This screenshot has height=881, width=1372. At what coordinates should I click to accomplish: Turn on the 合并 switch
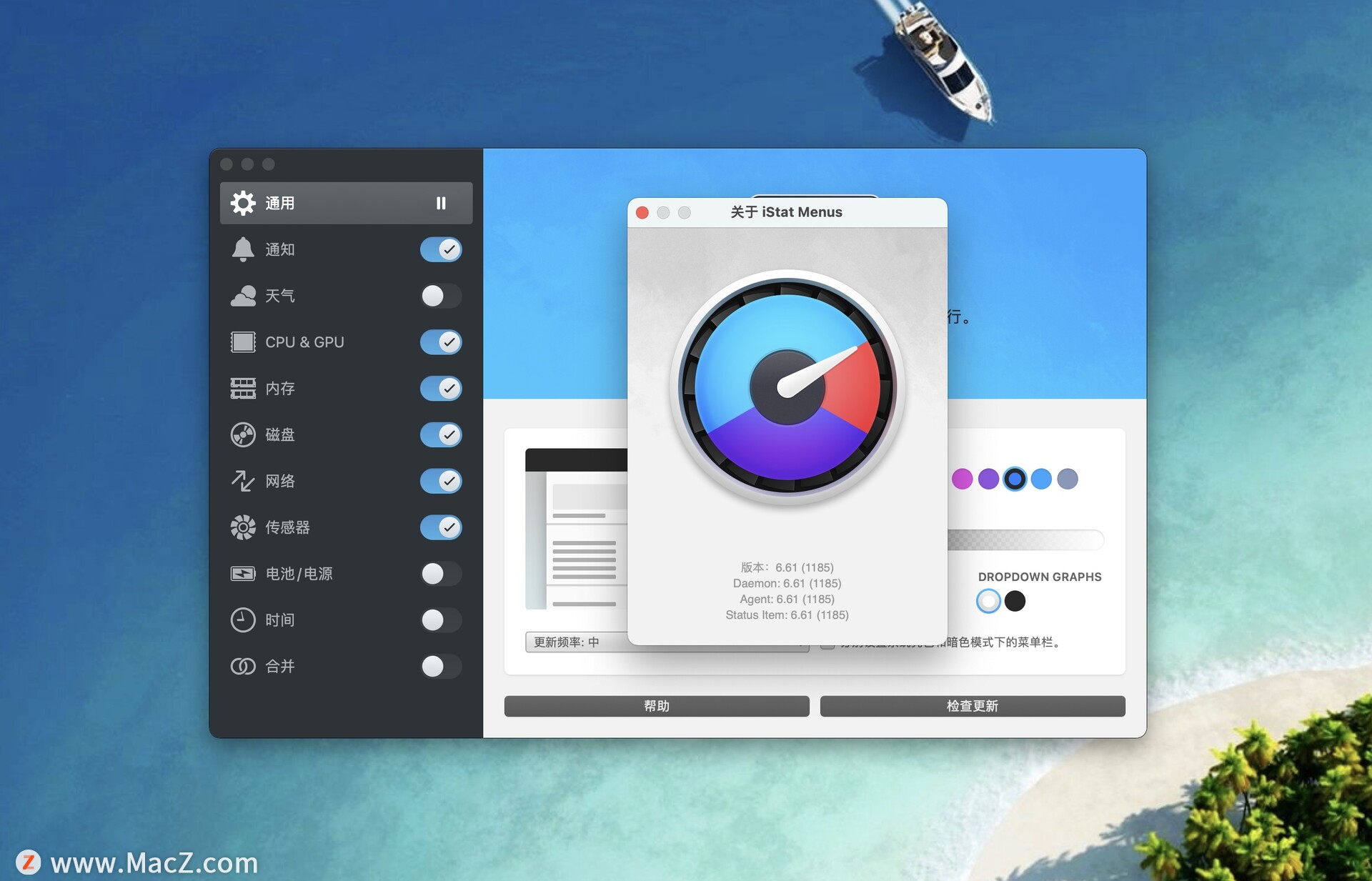point(441,666)
